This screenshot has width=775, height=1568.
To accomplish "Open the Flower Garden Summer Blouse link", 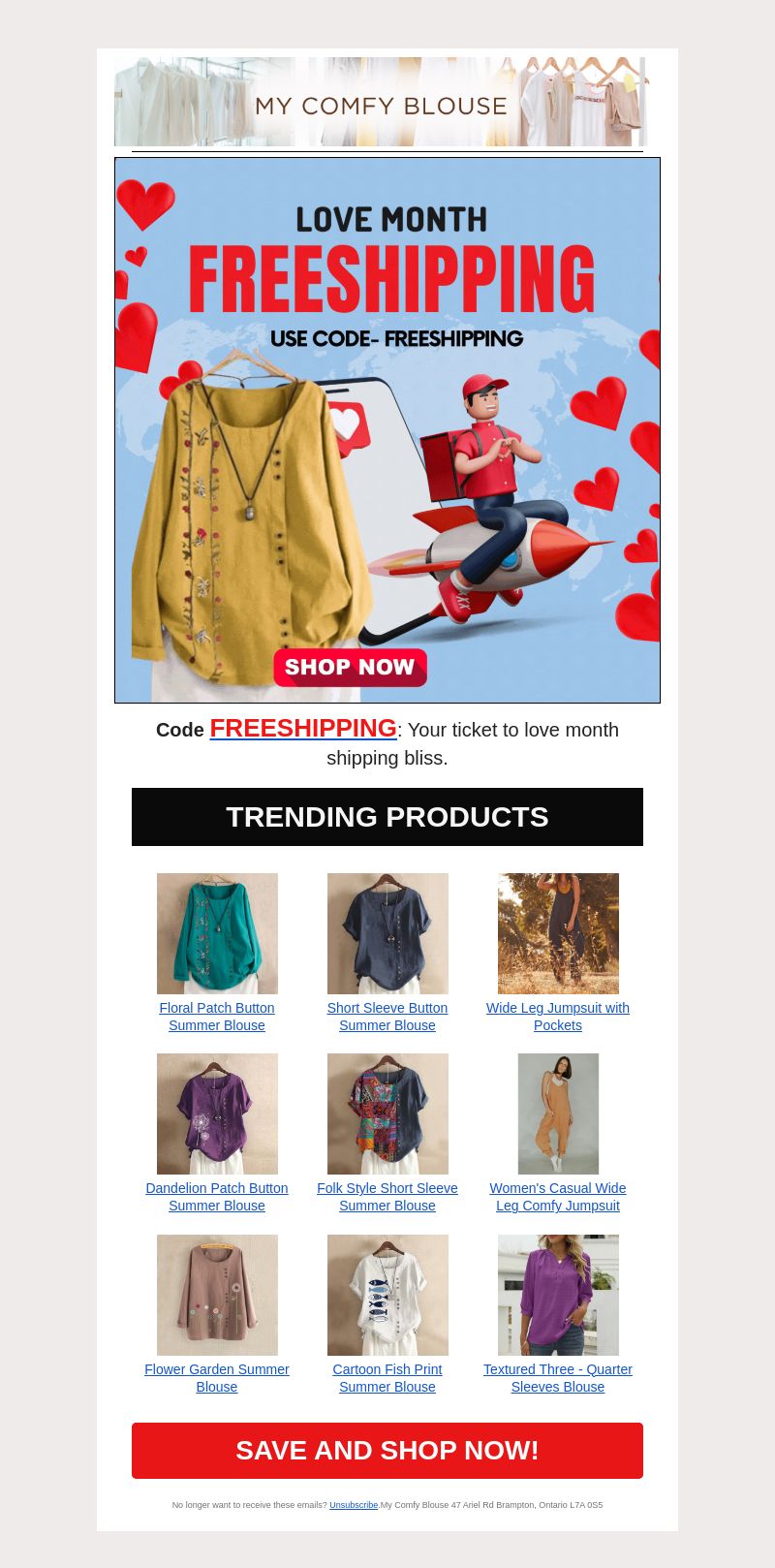I will (x=217, y=1378).
